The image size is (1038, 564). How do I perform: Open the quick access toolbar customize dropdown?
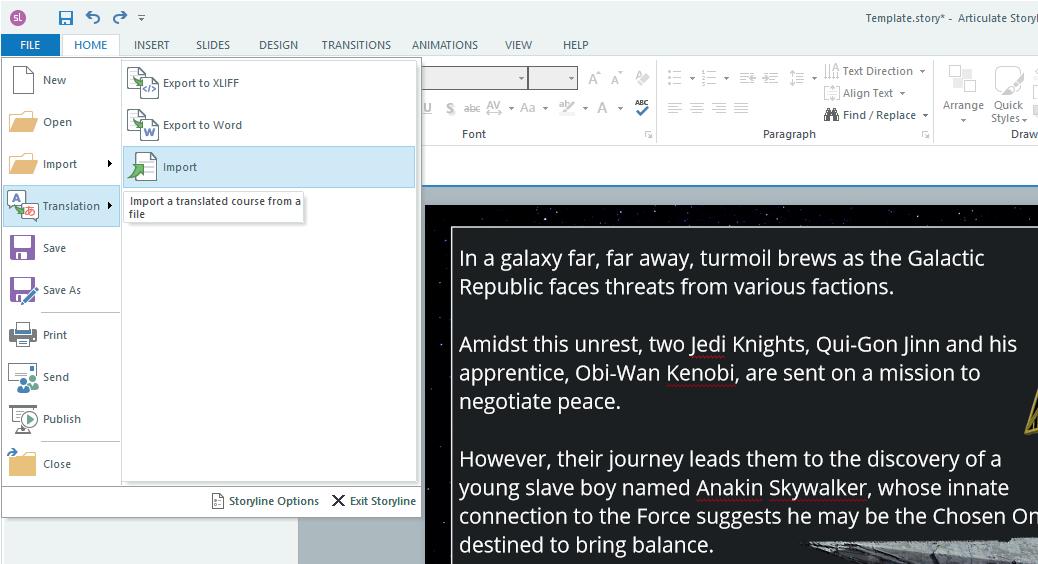[x=141, y=19]
